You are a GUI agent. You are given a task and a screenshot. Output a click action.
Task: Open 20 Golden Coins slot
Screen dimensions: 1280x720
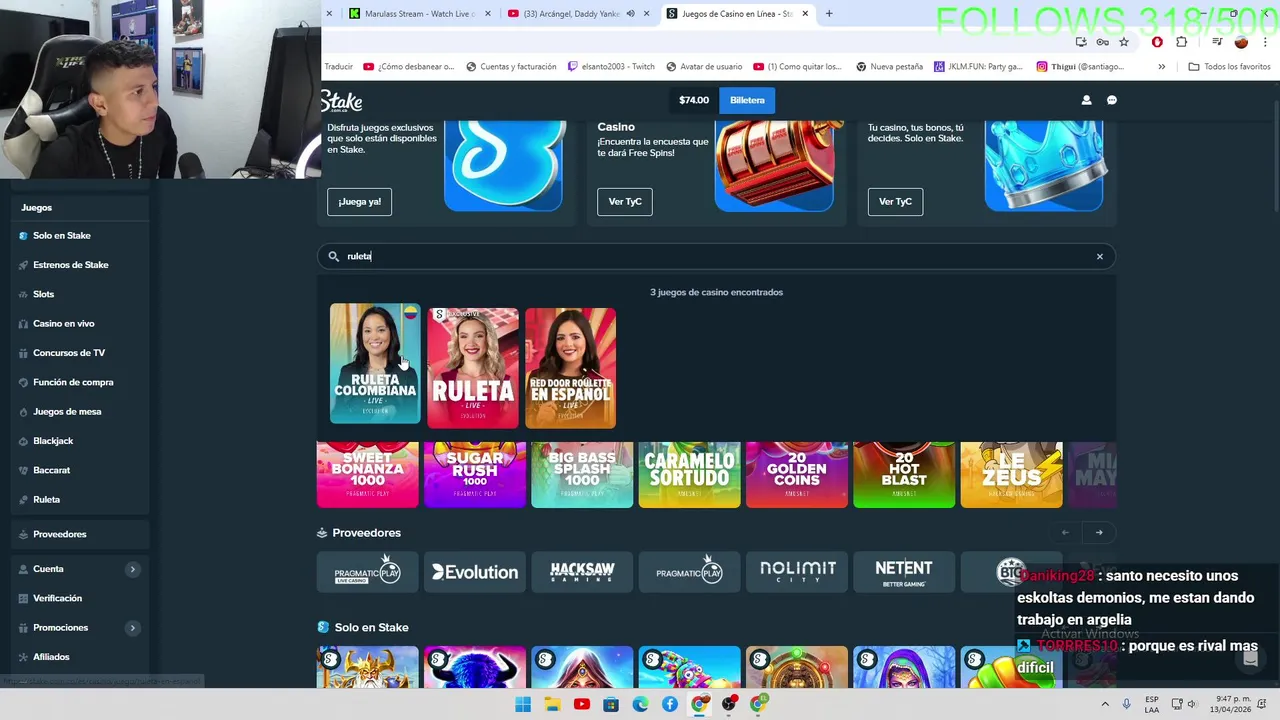797,475
